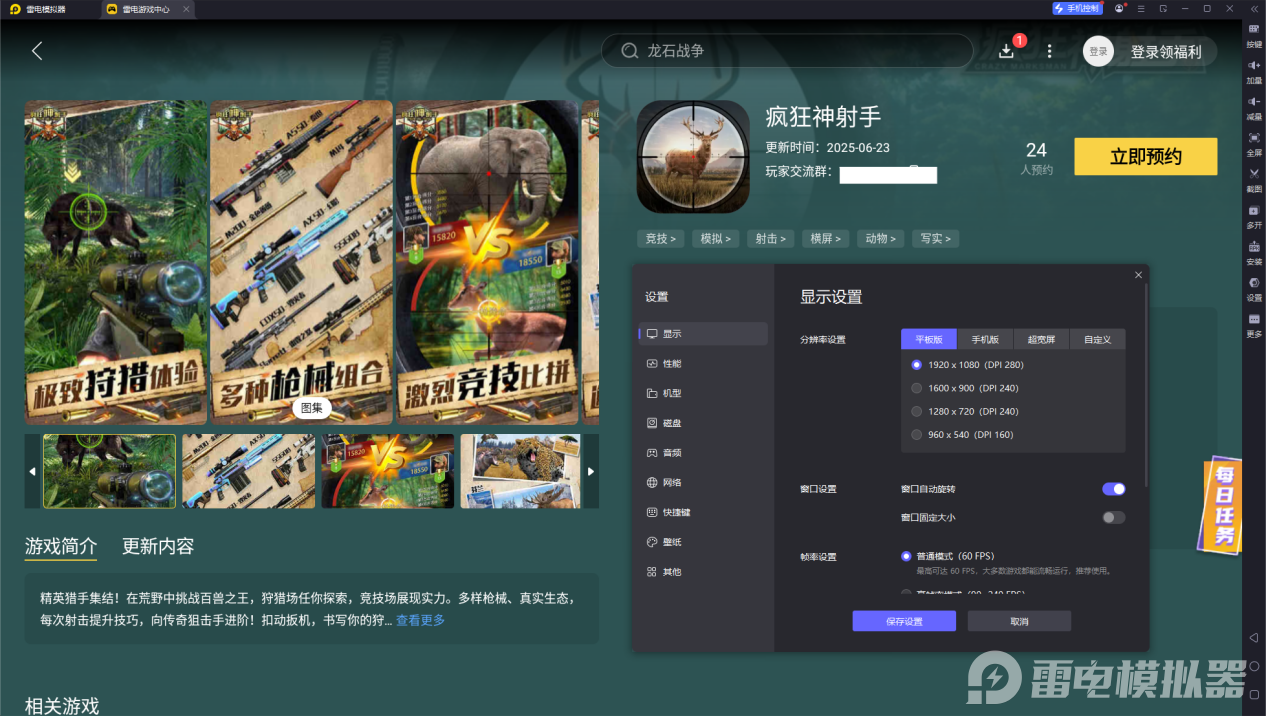Open the user account icon in title bar

tap(1120, 8)
